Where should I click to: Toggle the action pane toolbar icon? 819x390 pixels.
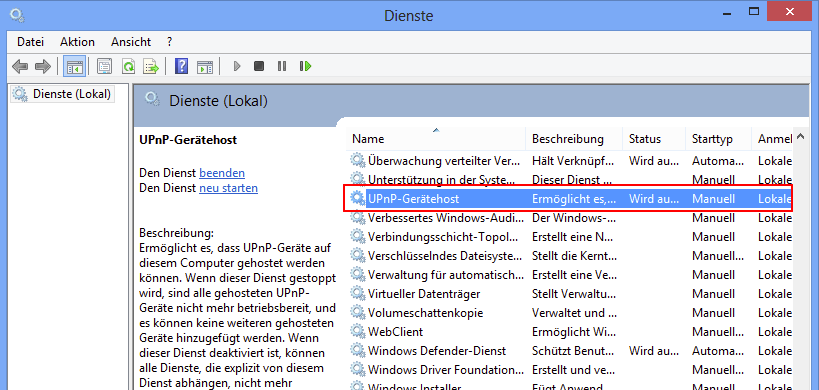205,66
